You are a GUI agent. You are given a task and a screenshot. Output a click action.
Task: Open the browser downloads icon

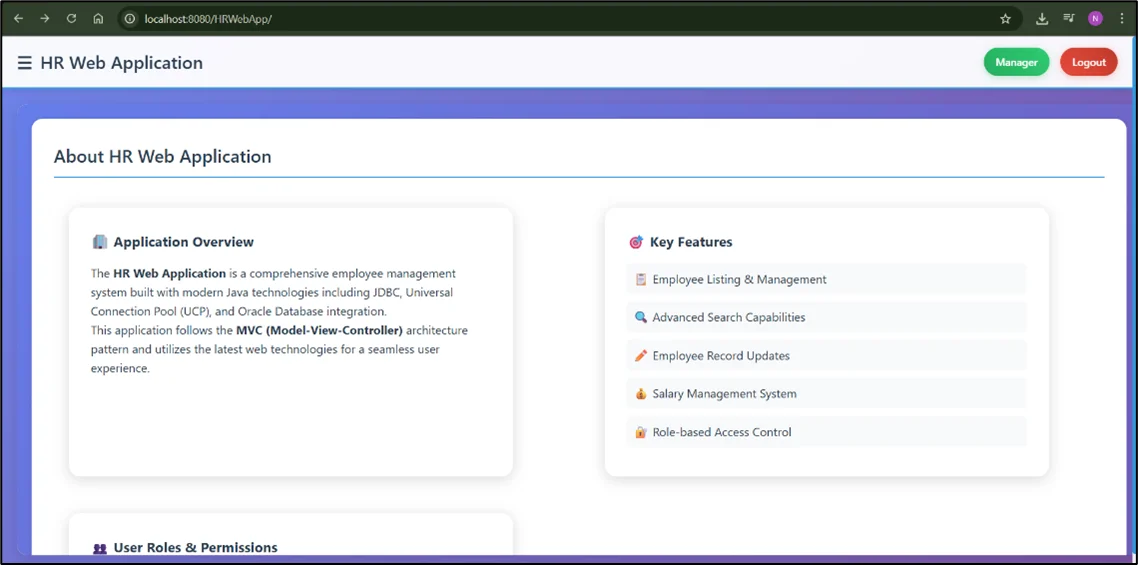pyautogui.click(x=1042, y=19)
